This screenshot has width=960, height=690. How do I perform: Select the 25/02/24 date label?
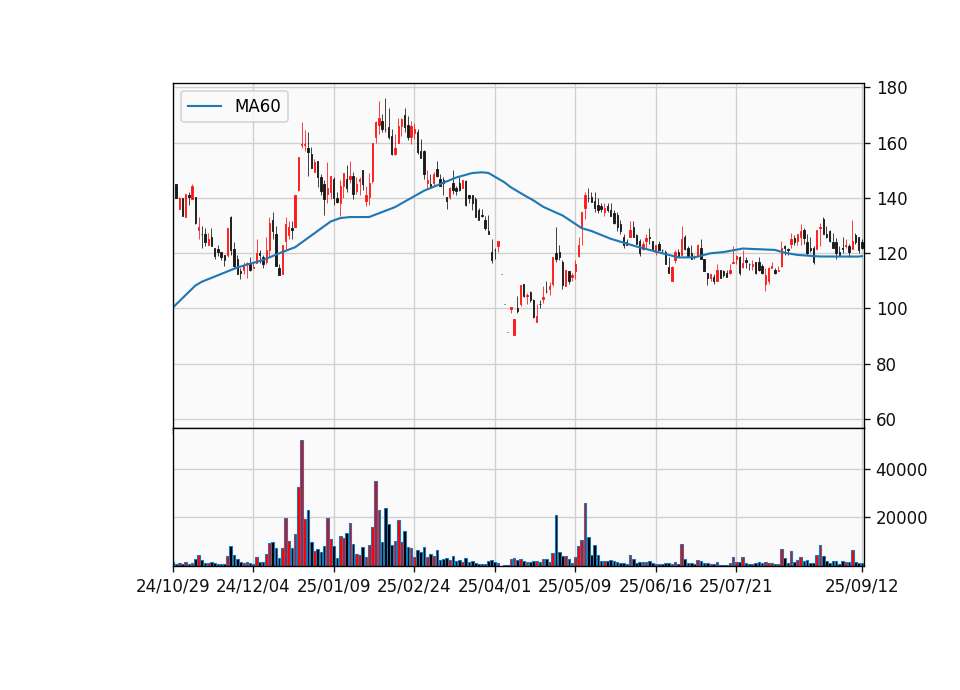click(x=413, y=586)
